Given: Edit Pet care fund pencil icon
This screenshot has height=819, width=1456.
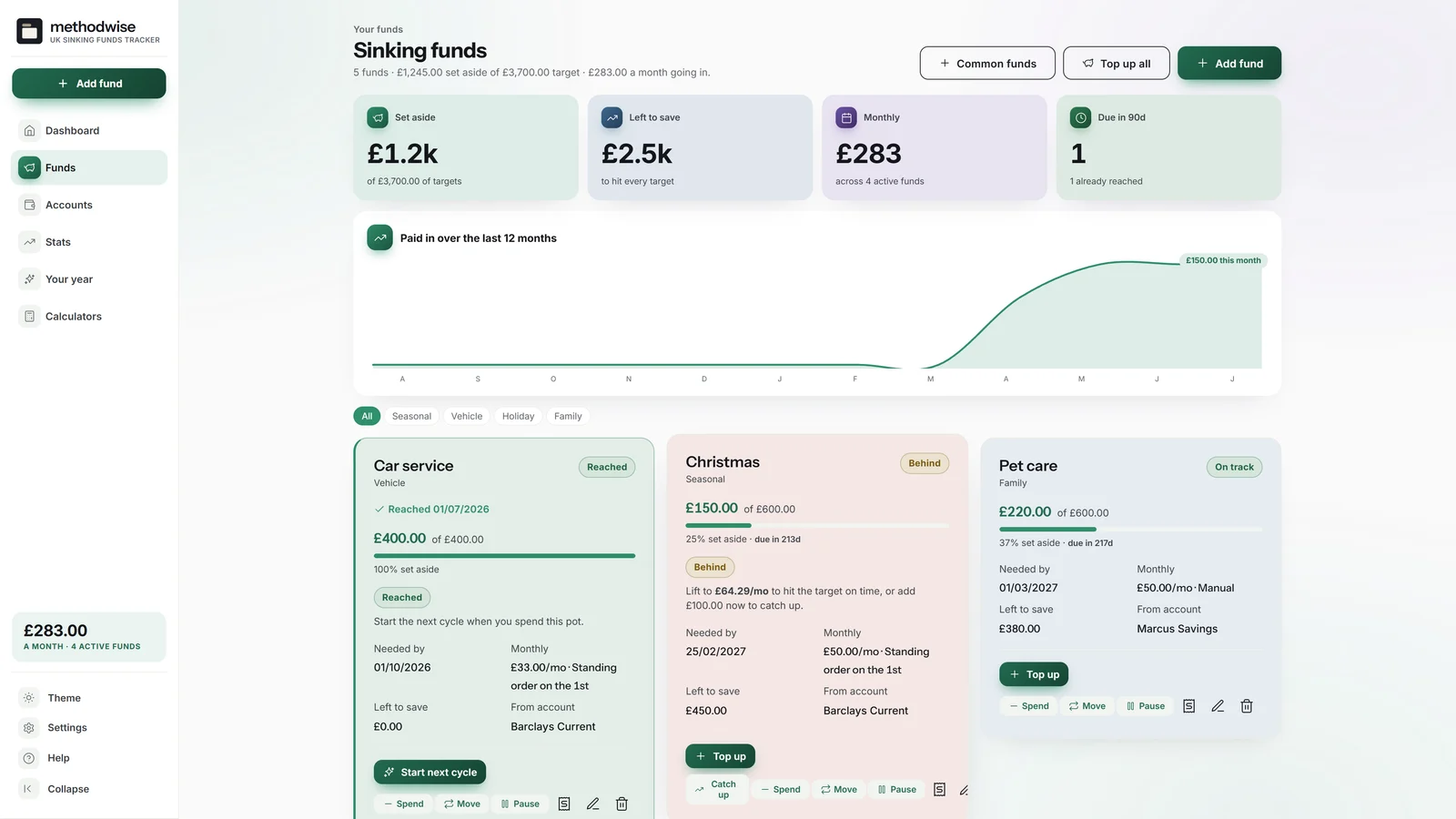Looking at the screenshot, I should point(1218,705).
